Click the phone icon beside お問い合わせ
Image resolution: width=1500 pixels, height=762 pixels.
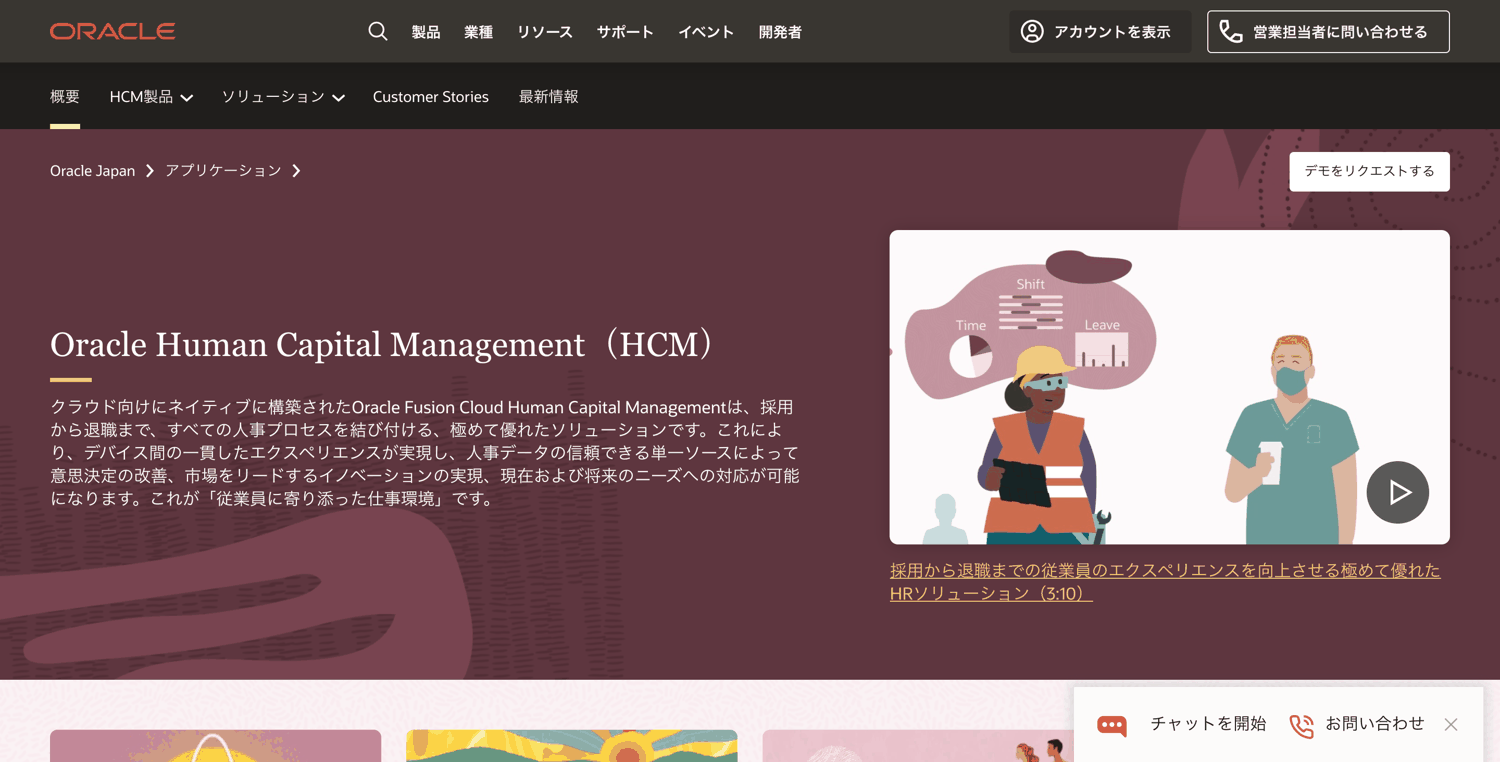[x=1301, y=725]
